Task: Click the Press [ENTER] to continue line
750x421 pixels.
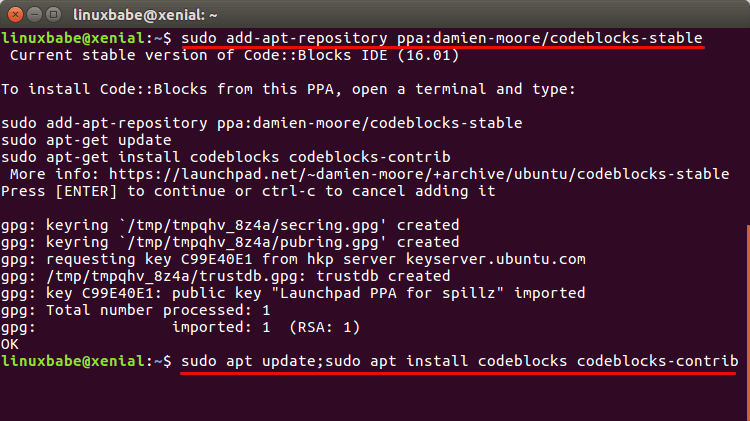Action: [248, 191]
